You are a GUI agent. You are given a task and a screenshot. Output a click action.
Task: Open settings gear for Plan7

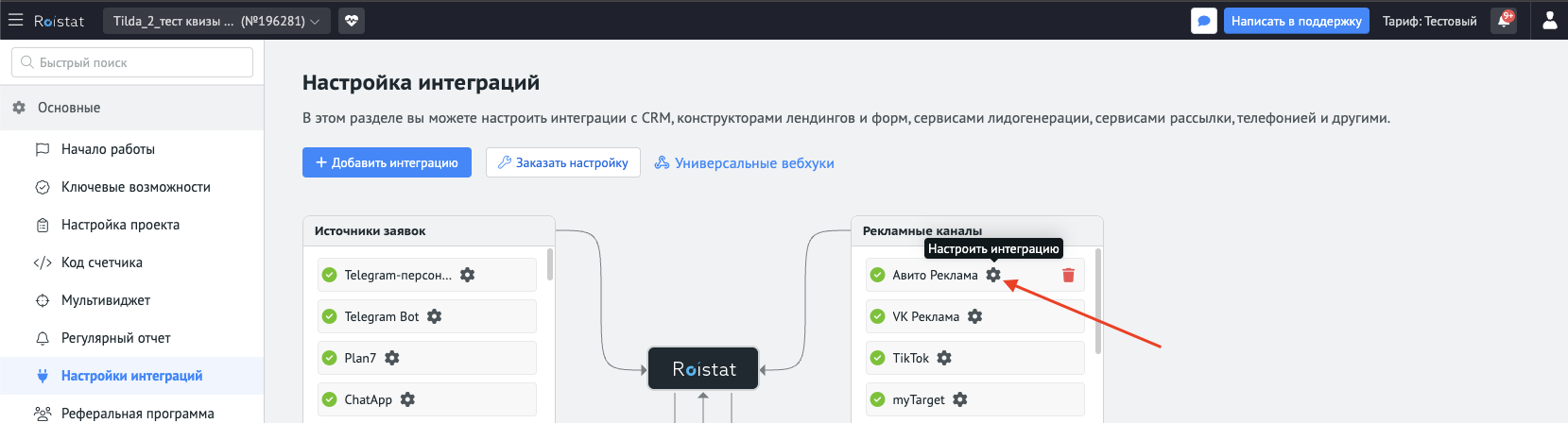(391, 358)
